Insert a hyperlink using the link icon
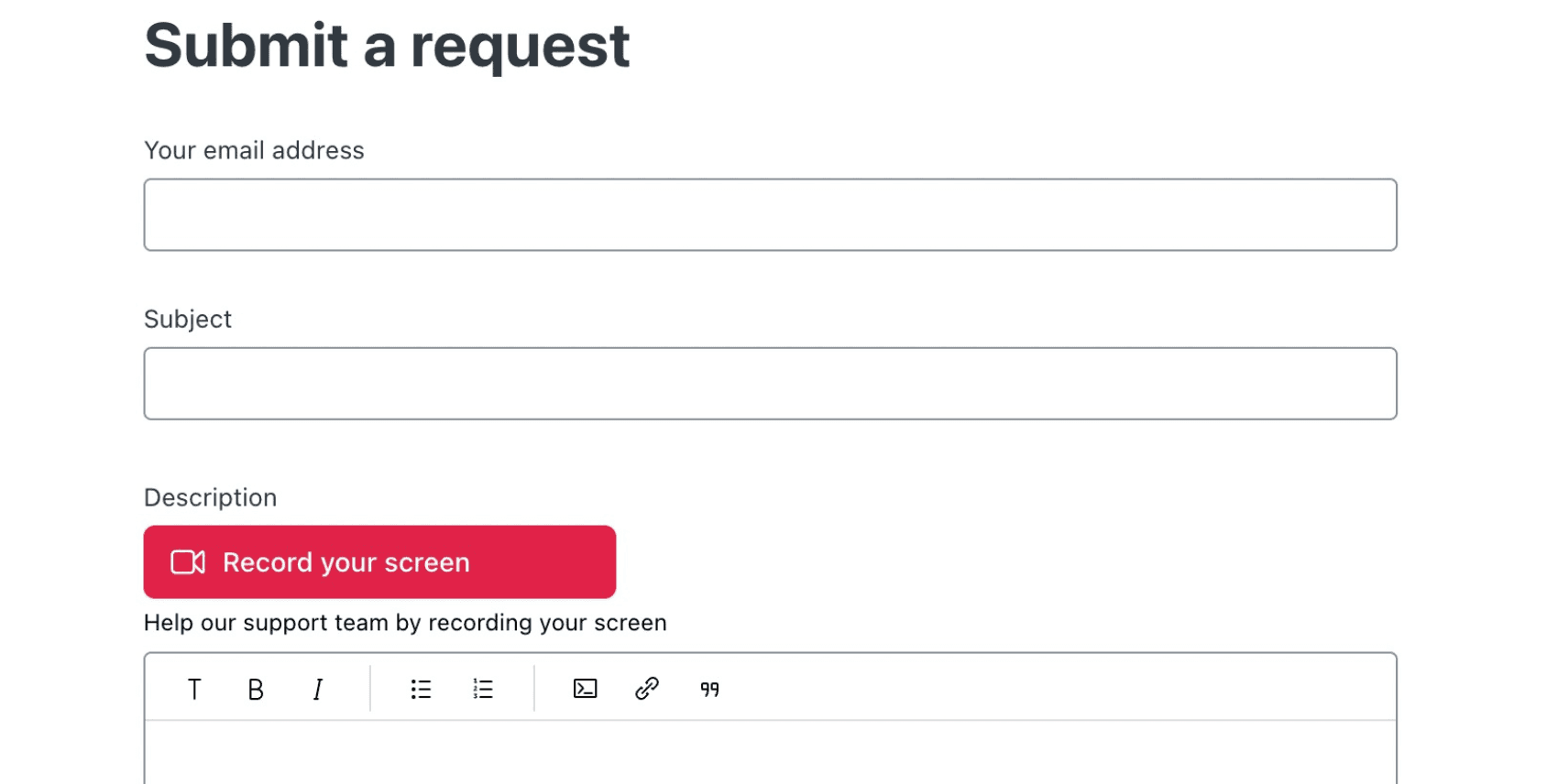The height and width of the screenshot is (784, 1547). pos(647,689)
